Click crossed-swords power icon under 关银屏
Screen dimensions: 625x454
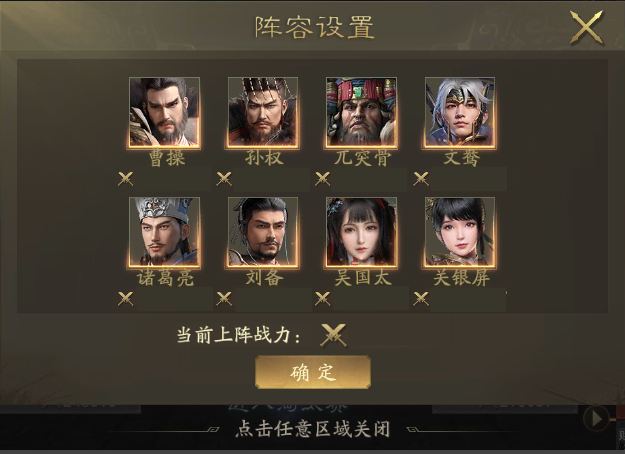coord(421,299)
